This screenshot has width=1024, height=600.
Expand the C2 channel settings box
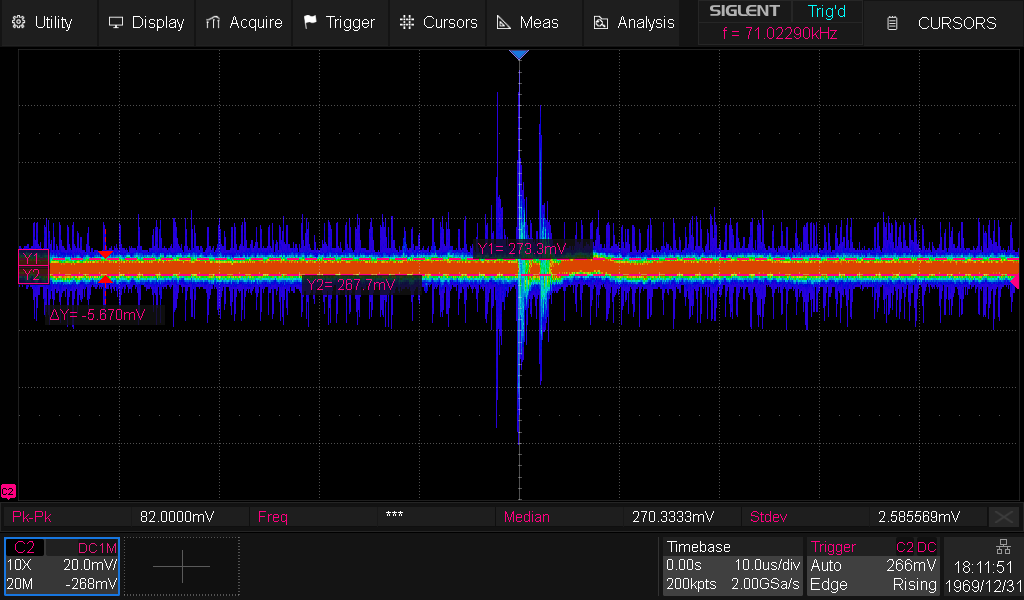(x=62, y=566)
